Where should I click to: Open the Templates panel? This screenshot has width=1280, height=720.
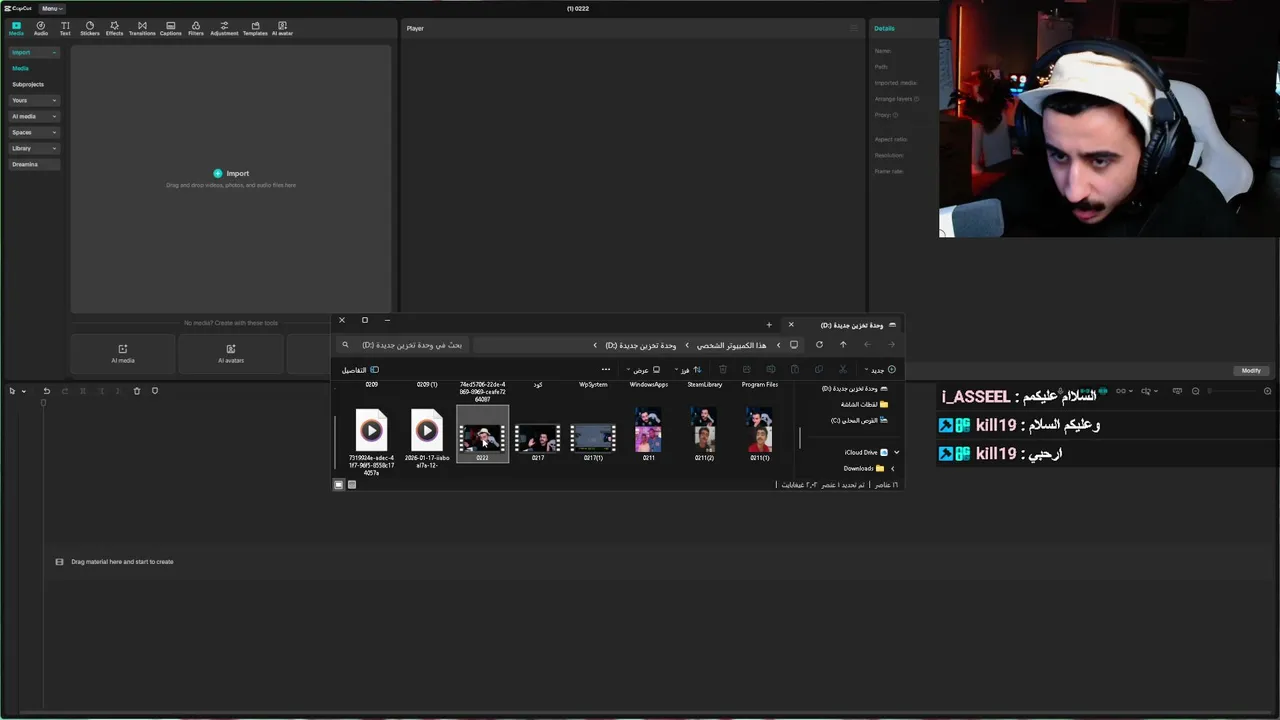click(255, 28)
